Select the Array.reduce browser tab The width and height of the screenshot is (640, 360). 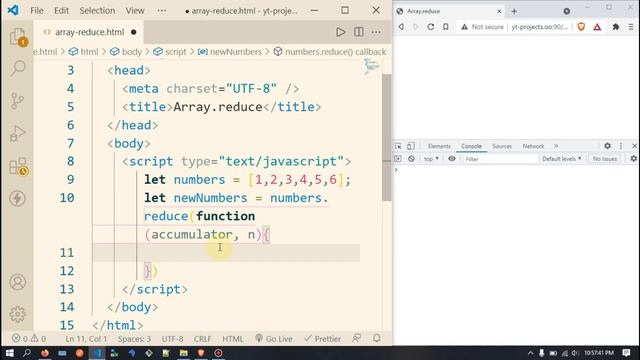448,11
